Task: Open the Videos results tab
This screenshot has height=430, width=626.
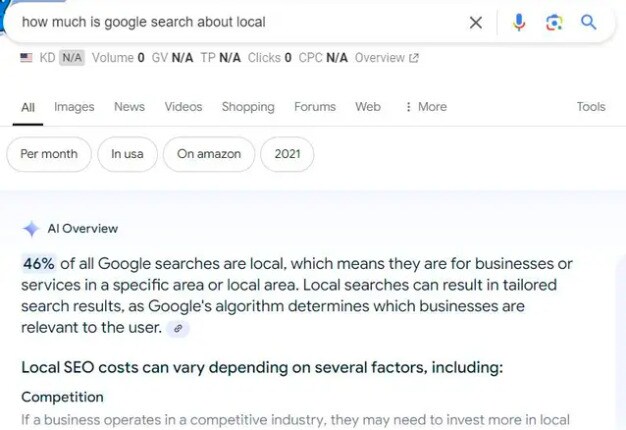Action: 183,107
